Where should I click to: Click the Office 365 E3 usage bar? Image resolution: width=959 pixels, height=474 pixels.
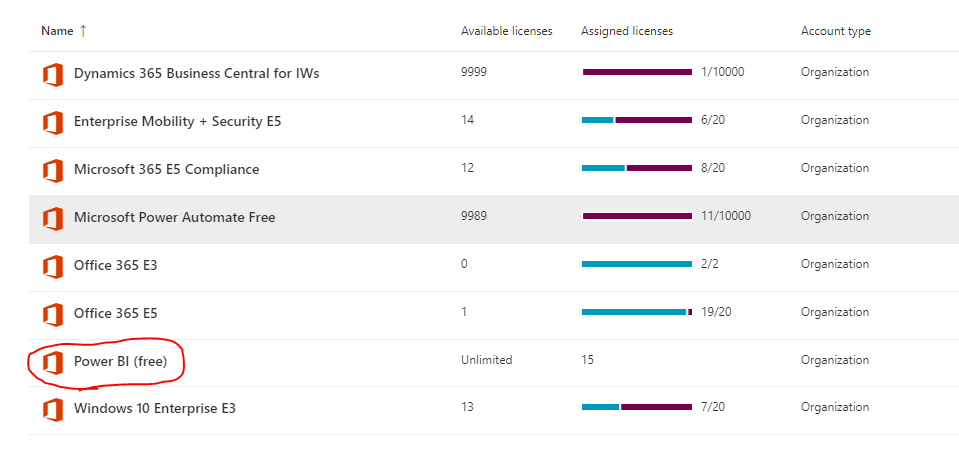point(637,264)
